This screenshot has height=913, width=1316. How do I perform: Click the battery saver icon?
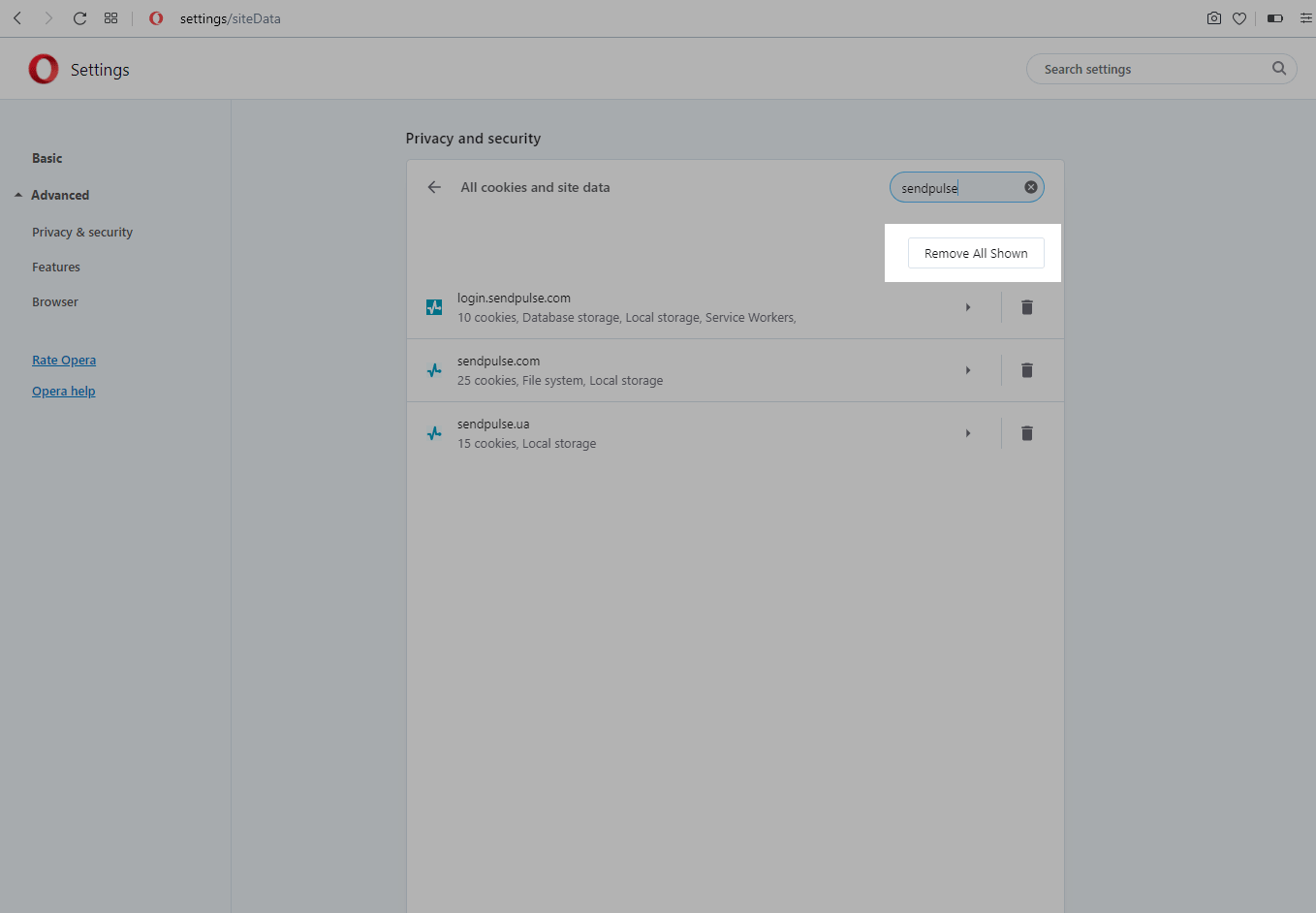click(1275, 18)
